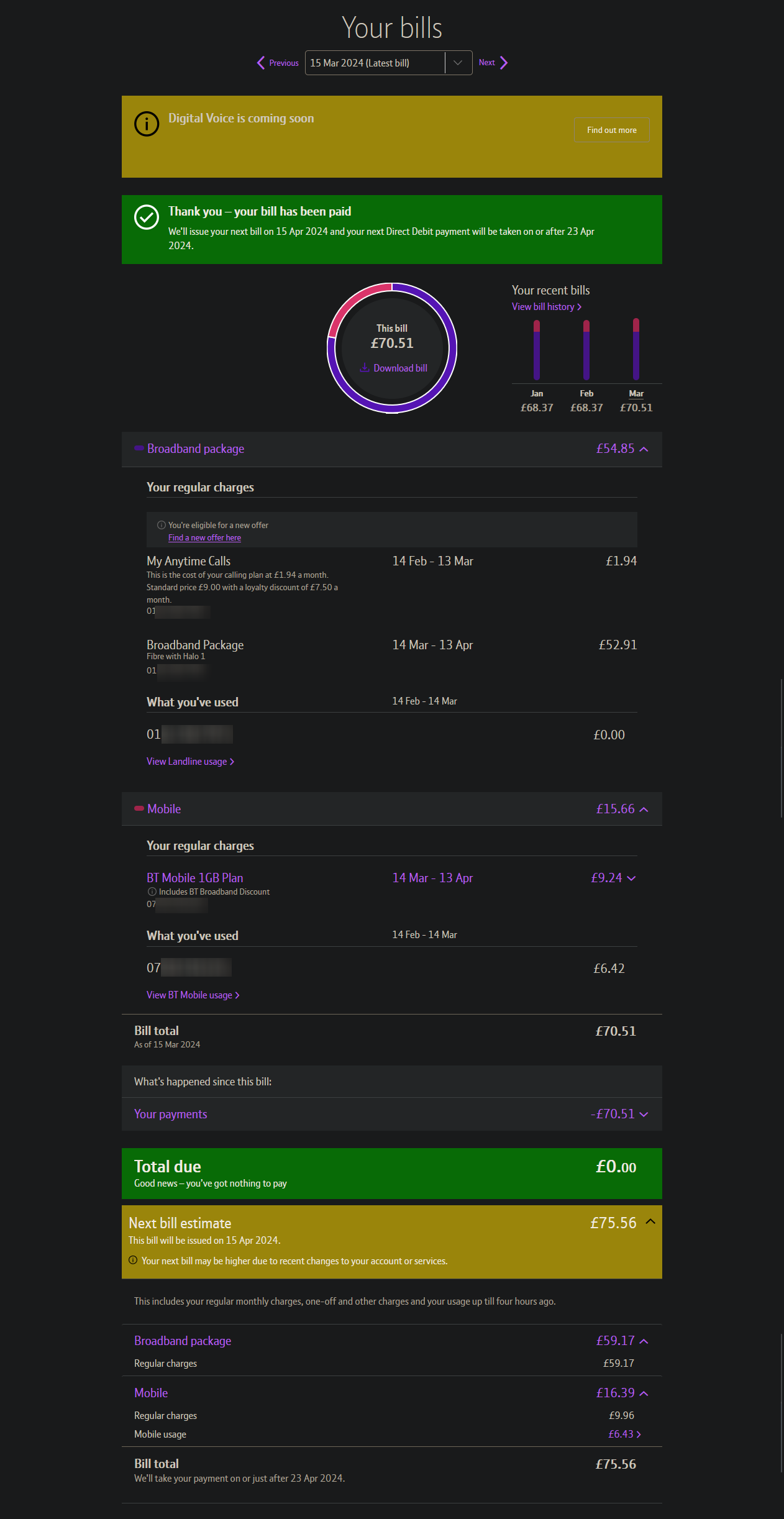Open Mobile usage £6.43 details
This screenshot has width=784, height=1519.
[625, 1434]
